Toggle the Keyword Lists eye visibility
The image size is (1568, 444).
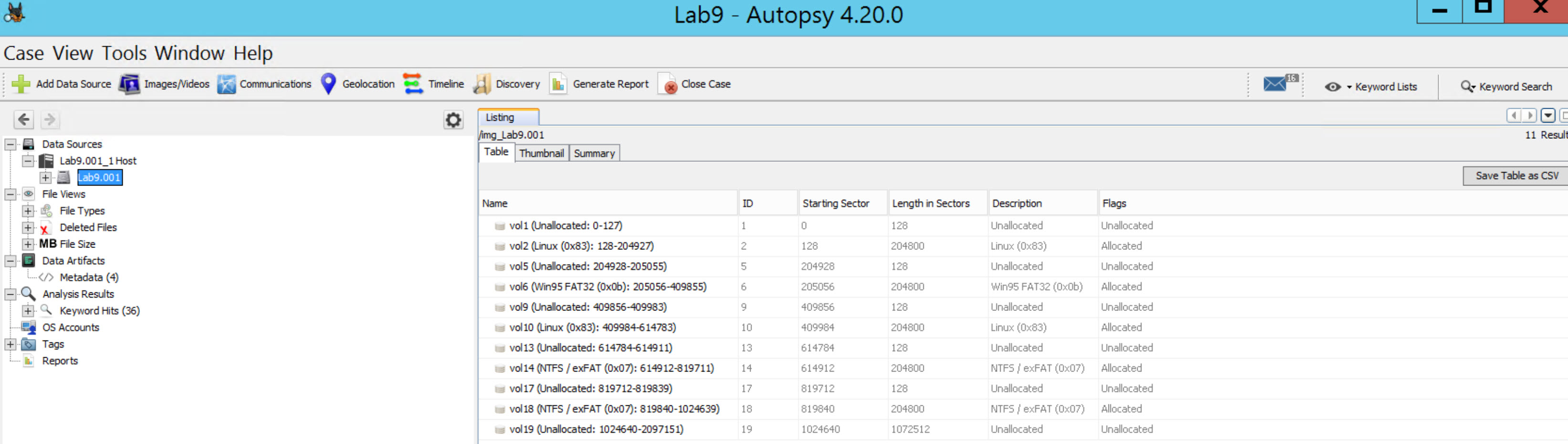pyautogui.click(x=1334, y=86)
